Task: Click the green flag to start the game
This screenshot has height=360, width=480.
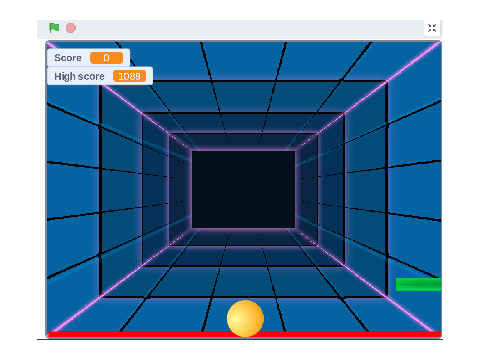Action: (54, 28)
